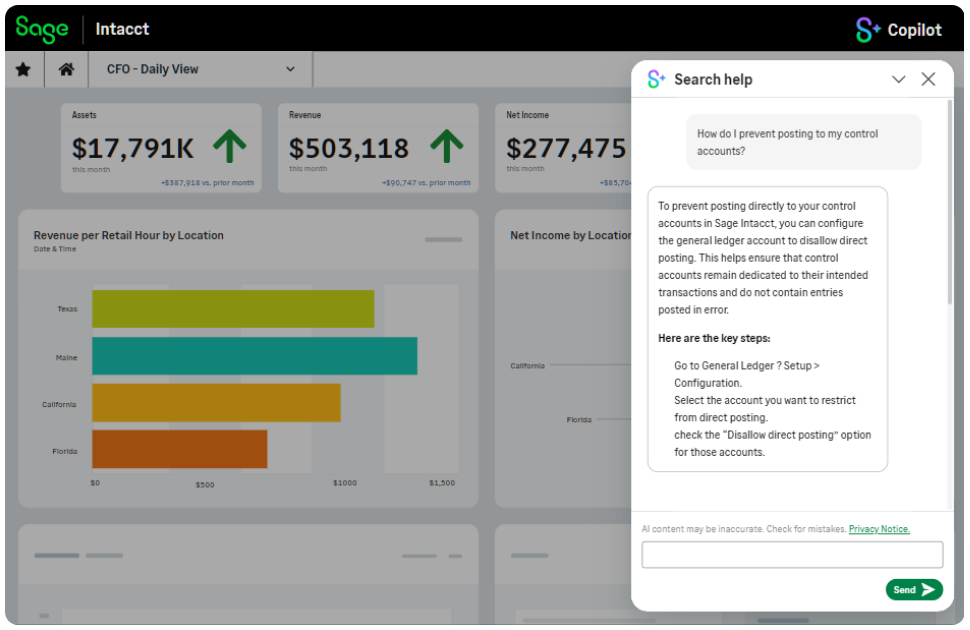Click the Date & Time subtitle
The width and height of the screenshot is (970, 630).
tap(55, 249)
